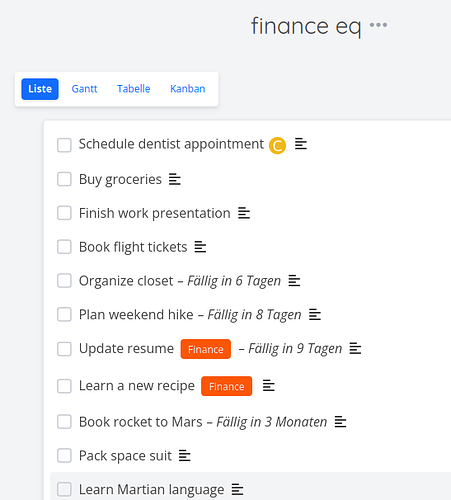The width and height of the screenshot is (451, 500).
Task: Click description icon for Plan weekend hike
Action: click(315, 315)
